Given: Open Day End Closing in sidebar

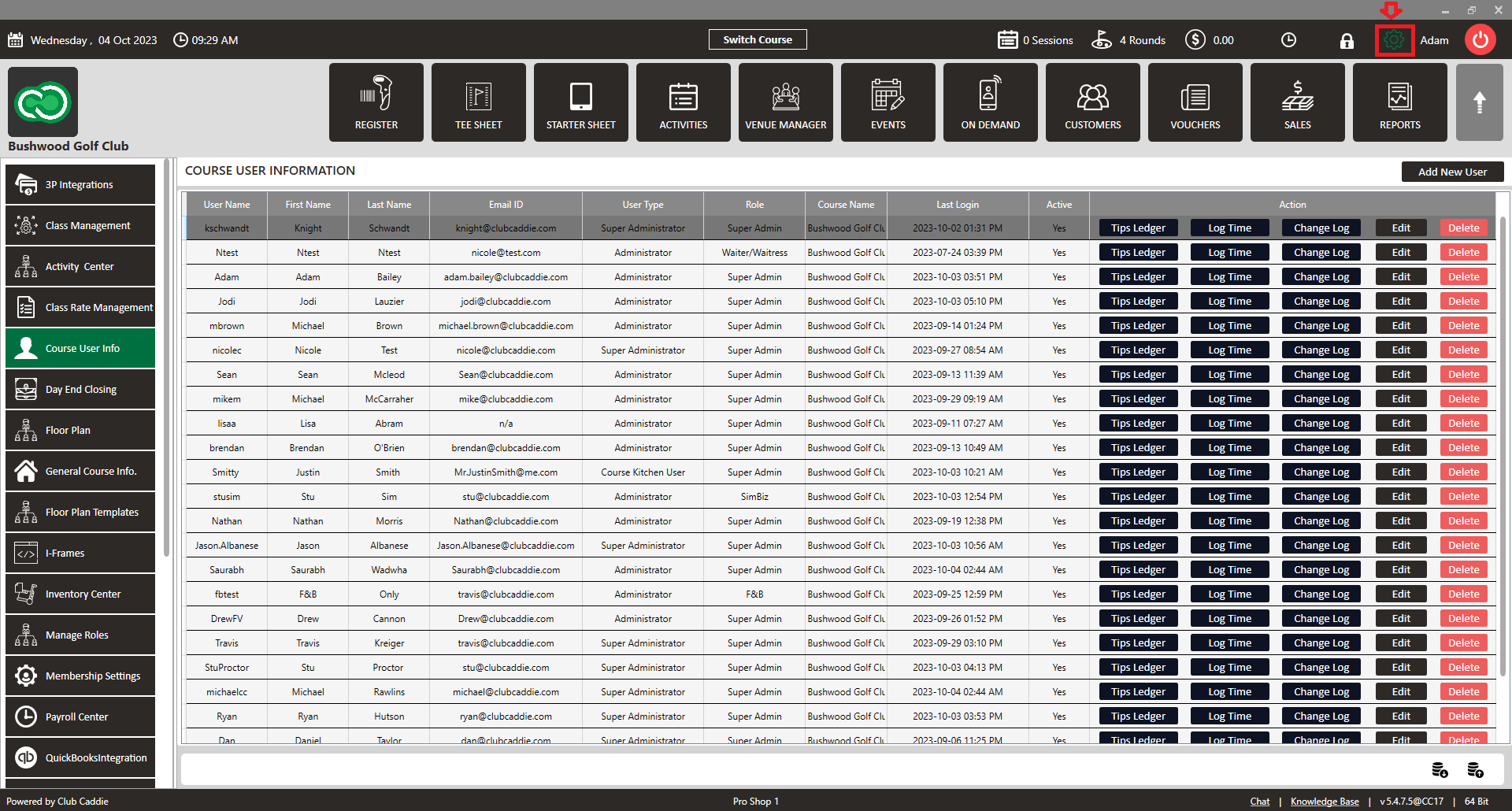Looking at the screenshot, I should (80, 389).
